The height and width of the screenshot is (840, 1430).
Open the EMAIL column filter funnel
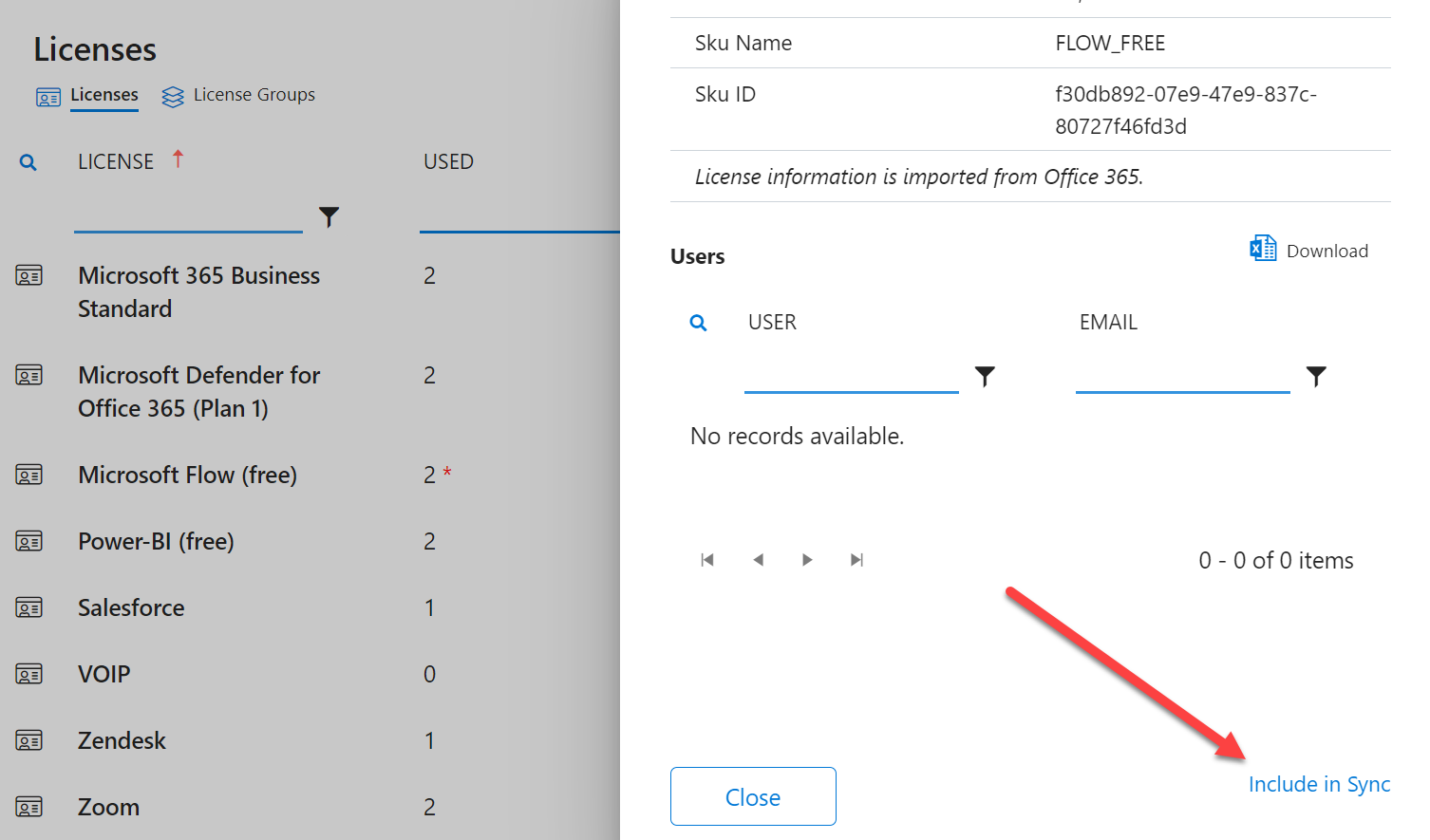(x=1316, y=377)
